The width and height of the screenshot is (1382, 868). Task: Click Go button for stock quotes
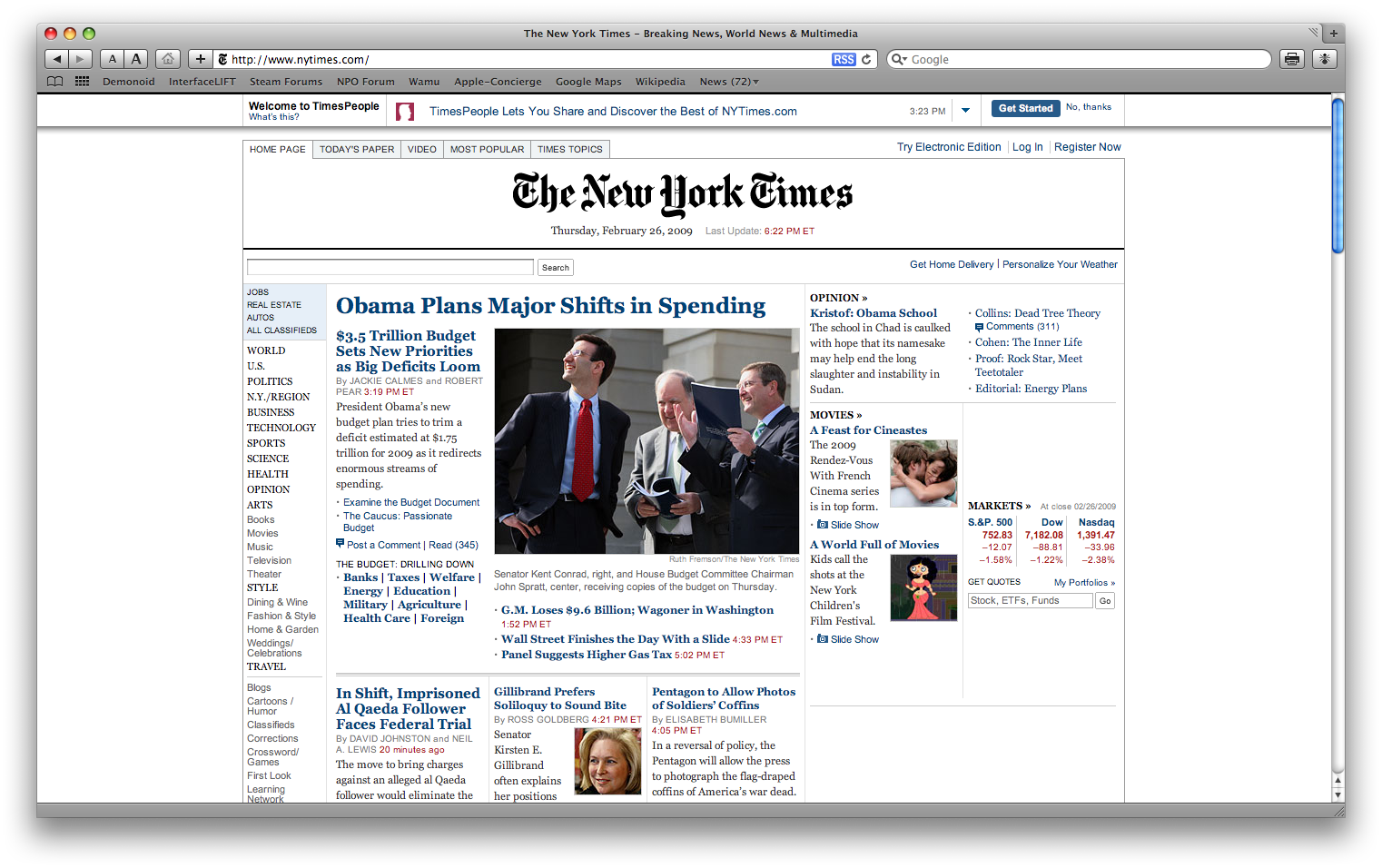[1105, 601]
